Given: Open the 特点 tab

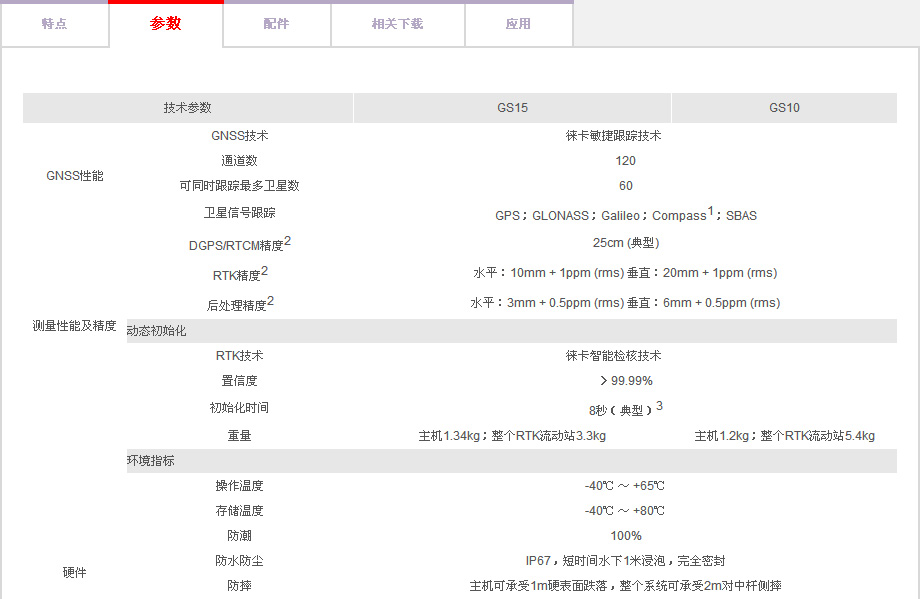Looking at the screenshot, I should pos(54,24).
